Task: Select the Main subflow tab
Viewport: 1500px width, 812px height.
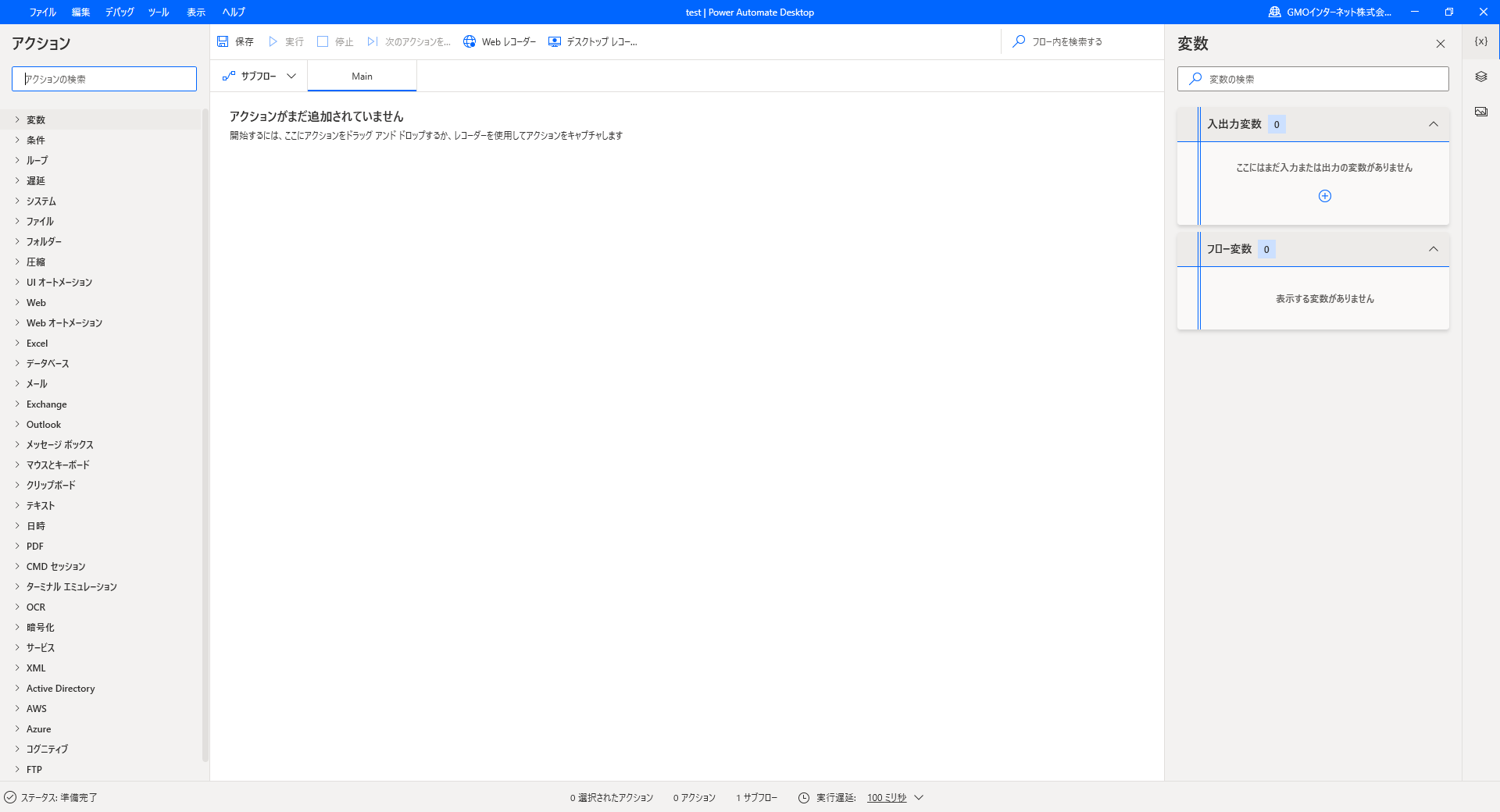Action: tap(362, 76)
